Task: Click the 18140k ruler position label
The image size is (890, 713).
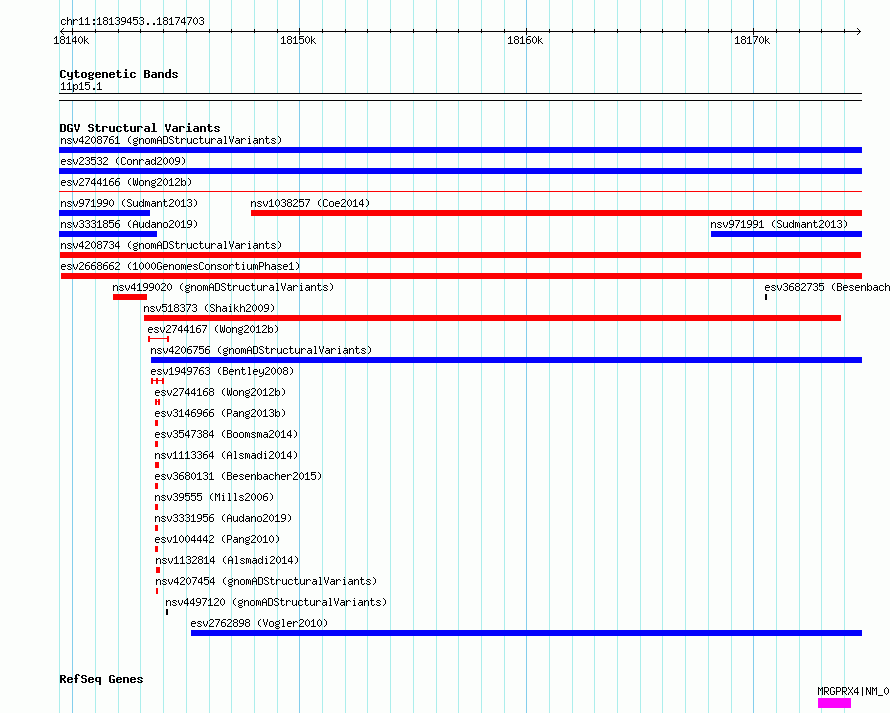Action: (x=71, y=40)
